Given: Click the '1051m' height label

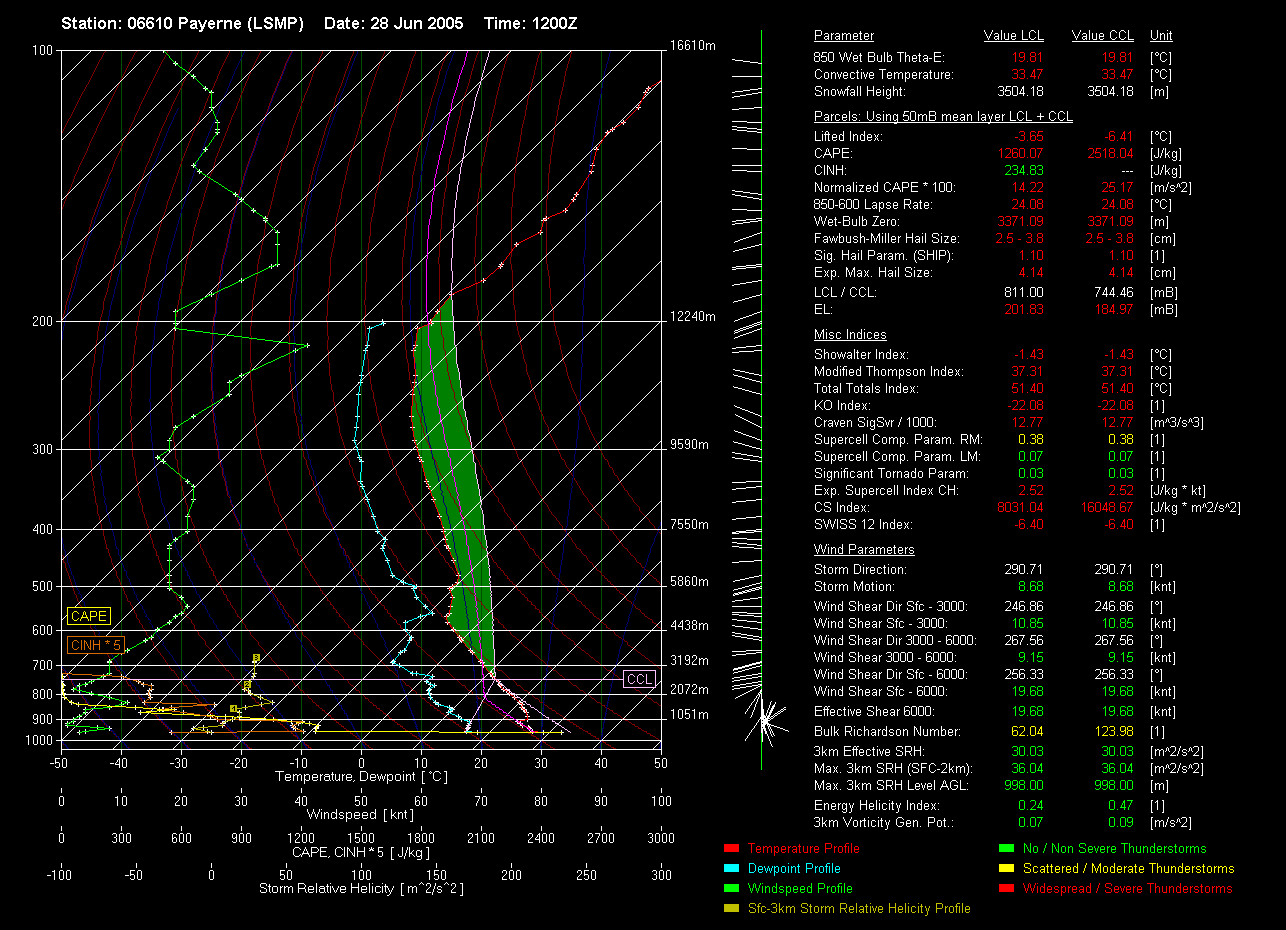Looking at the screenshot, I should (689, 715).
